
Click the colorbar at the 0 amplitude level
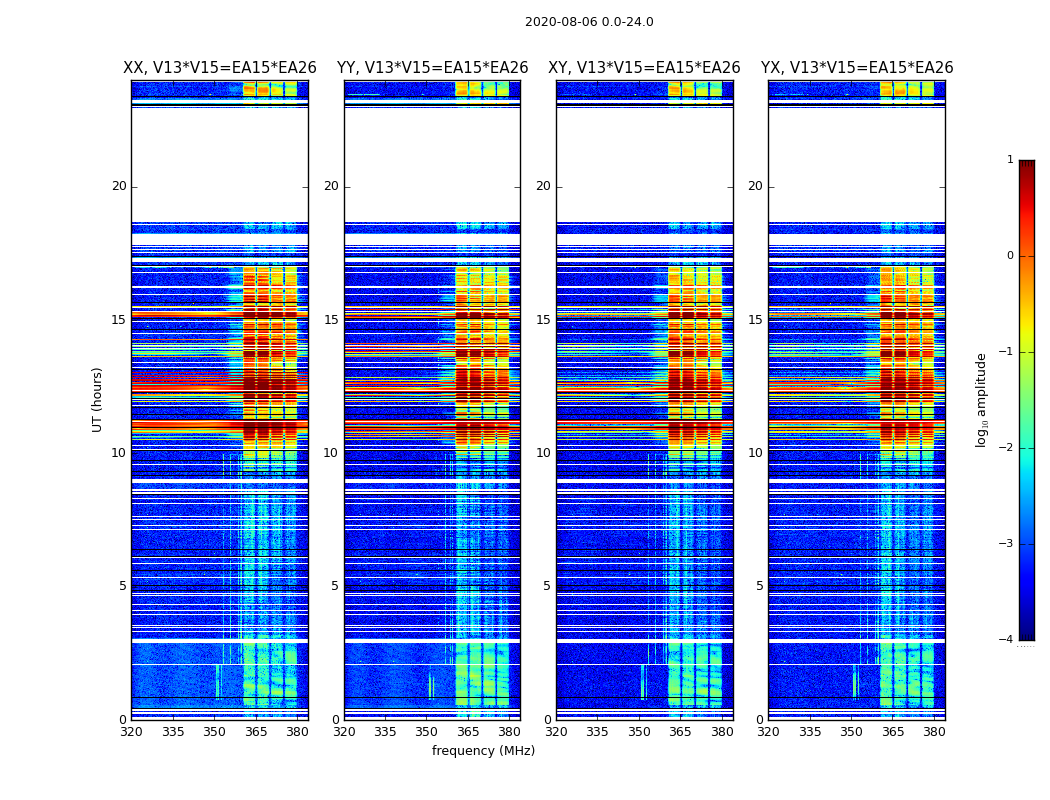pyautogui.click(x=1027, y=256)
